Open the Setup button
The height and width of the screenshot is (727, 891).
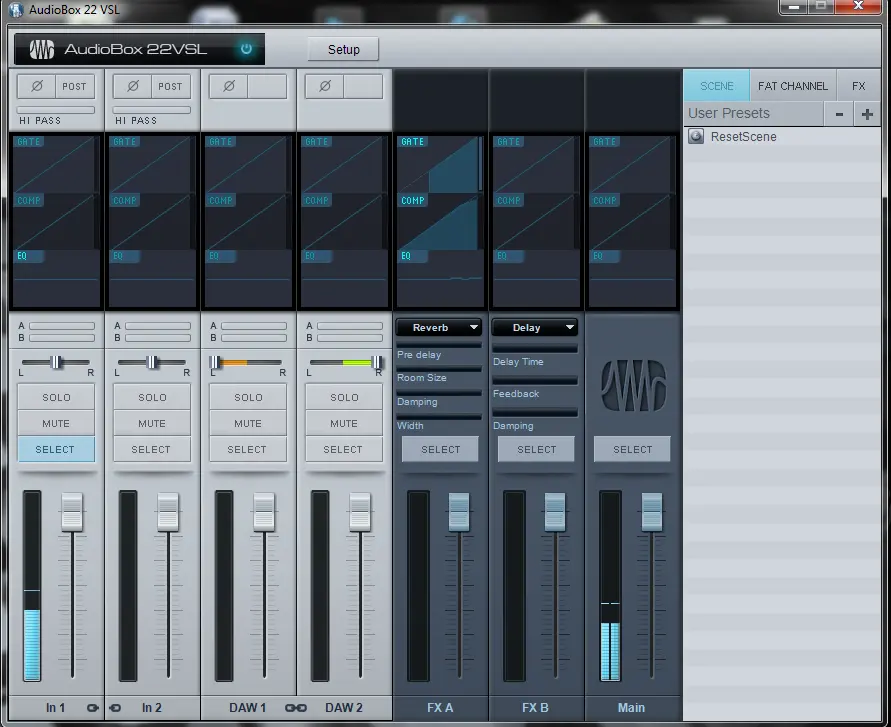(x=343, y=49)
